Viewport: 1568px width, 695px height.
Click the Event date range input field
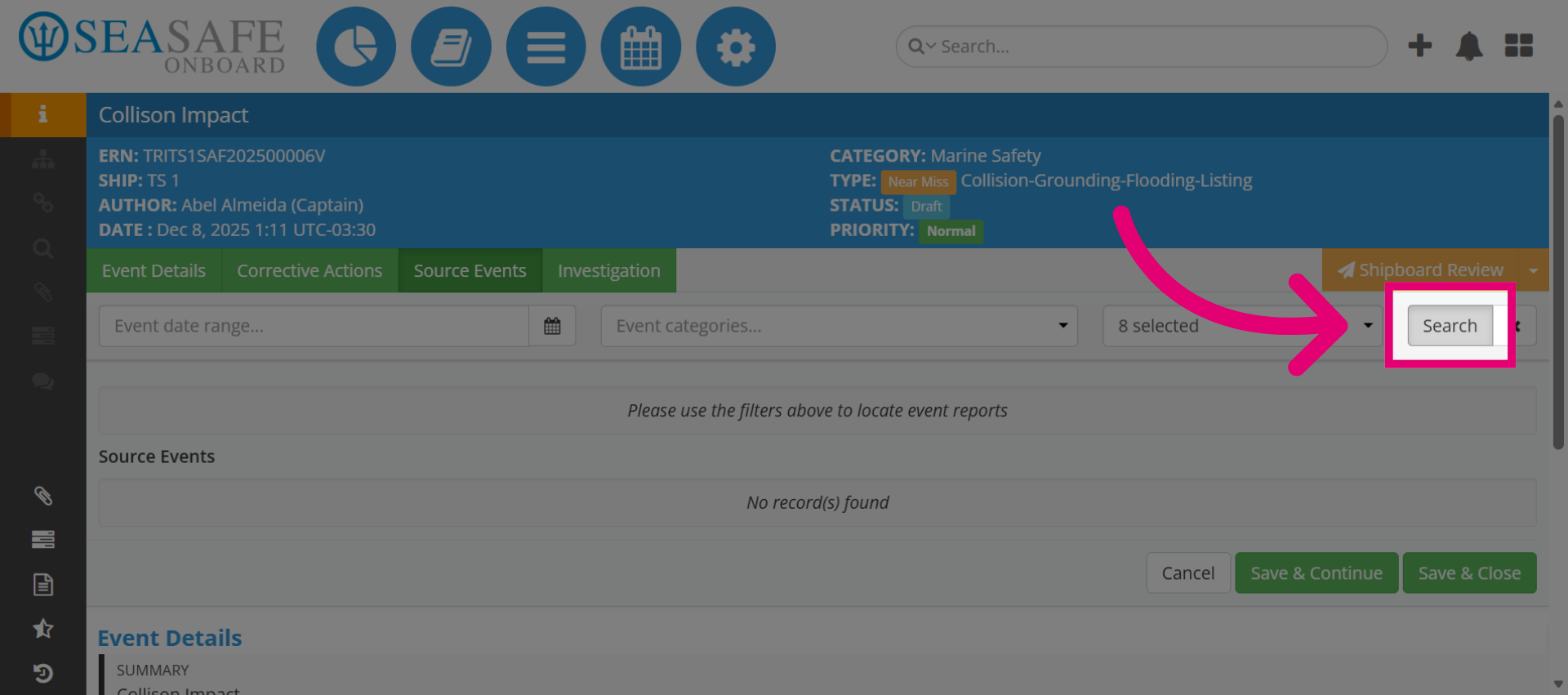pyautogui.click(x=314, y=326)
